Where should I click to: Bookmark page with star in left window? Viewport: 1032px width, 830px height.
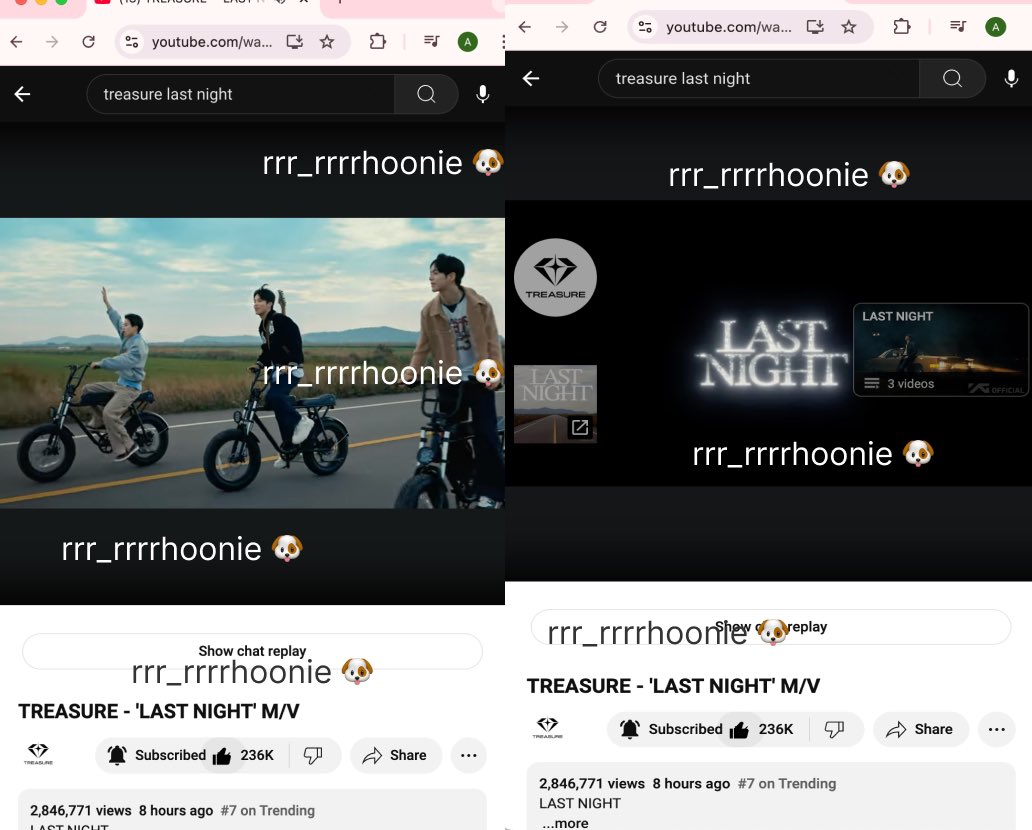(326, 42)
